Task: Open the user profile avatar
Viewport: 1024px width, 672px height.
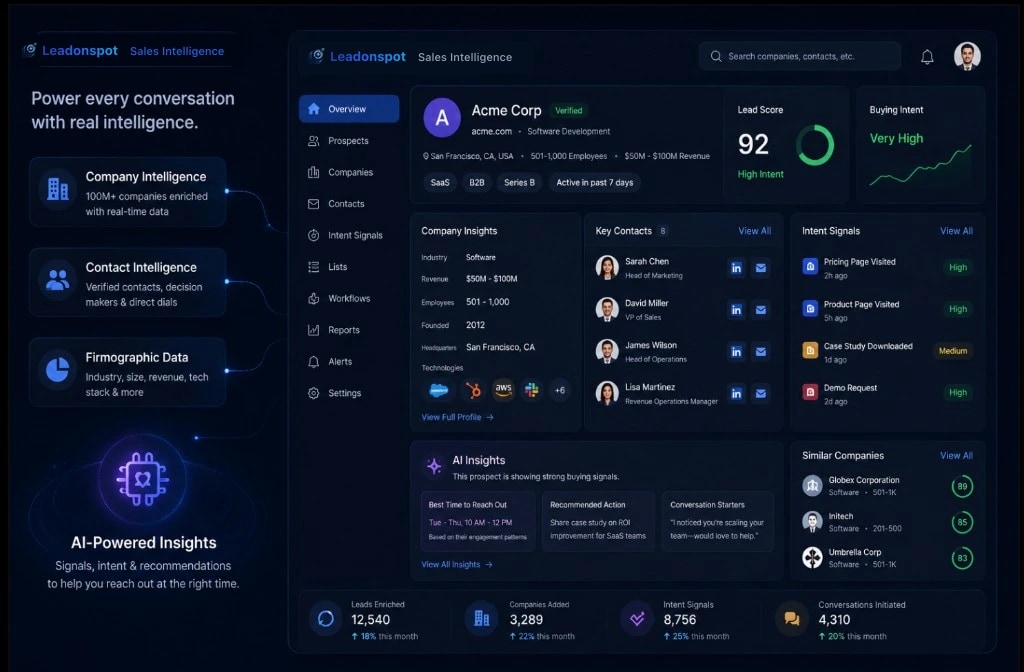Action: click(x=967, y=56)
